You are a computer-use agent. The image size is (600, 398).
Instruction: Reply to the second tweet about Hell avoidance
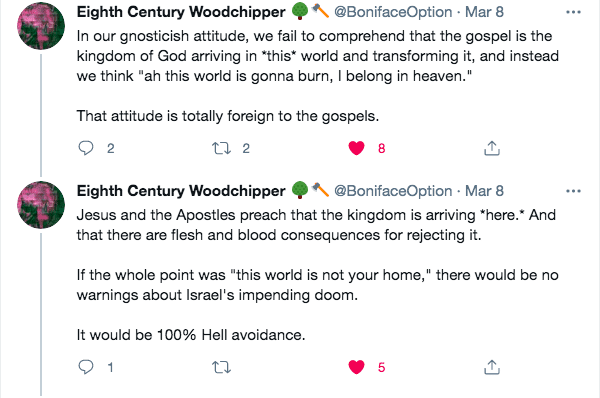click(x=86, y=367)
